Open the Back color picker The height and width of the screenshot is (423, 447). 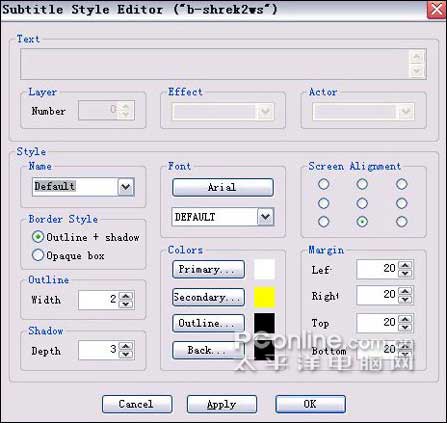(208, 350)
